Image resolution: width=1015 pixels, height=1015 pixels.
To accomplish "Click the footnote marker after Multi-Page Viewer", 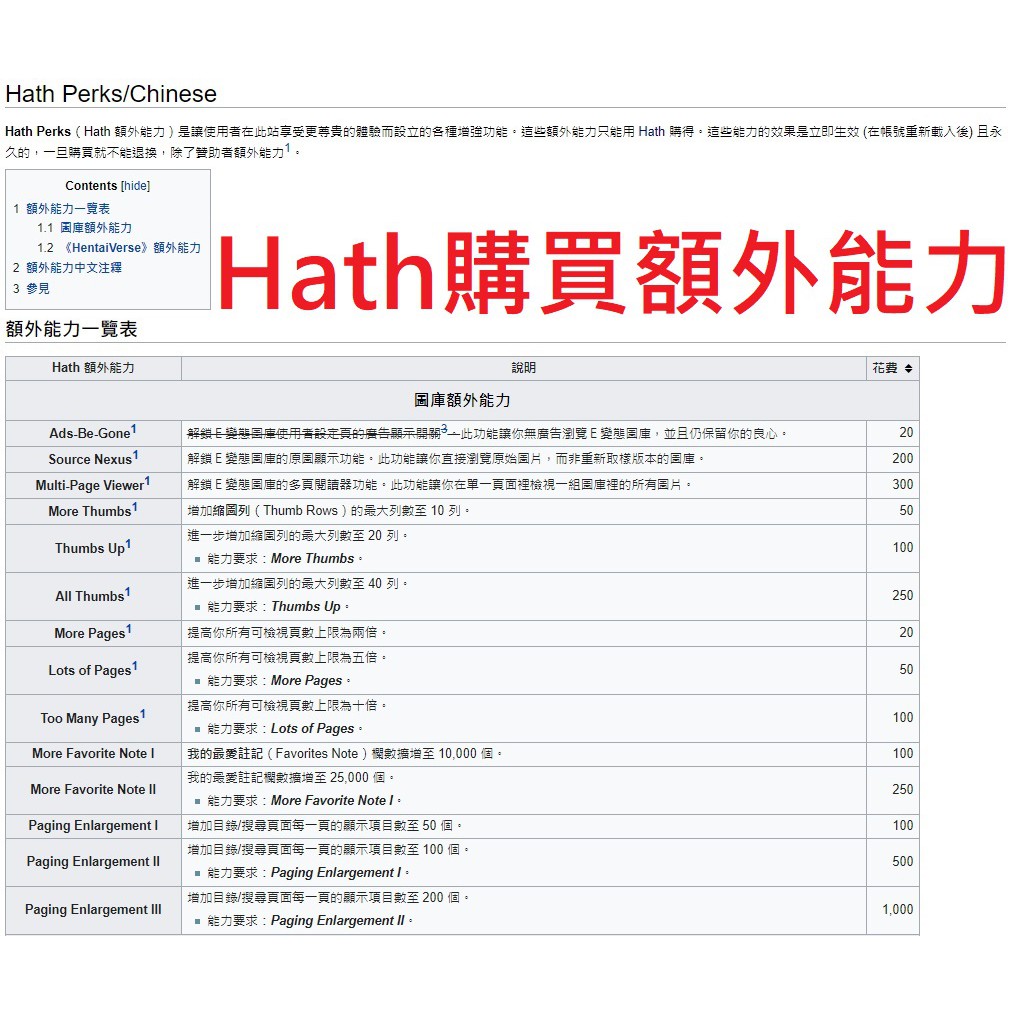I will pos(148,481).
